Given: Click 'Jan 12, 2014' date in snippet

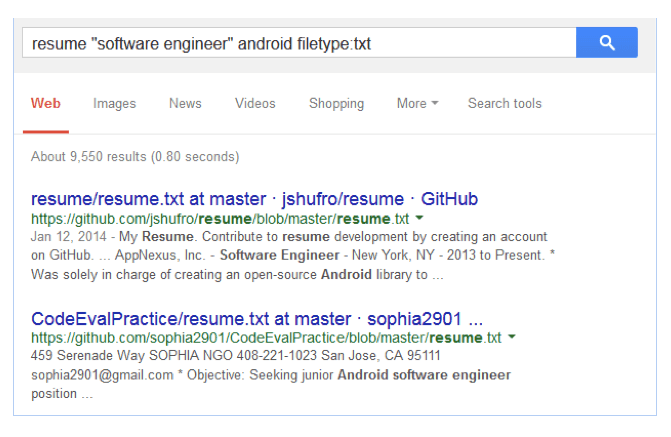Looking at the screenshot, I should 68,237.
